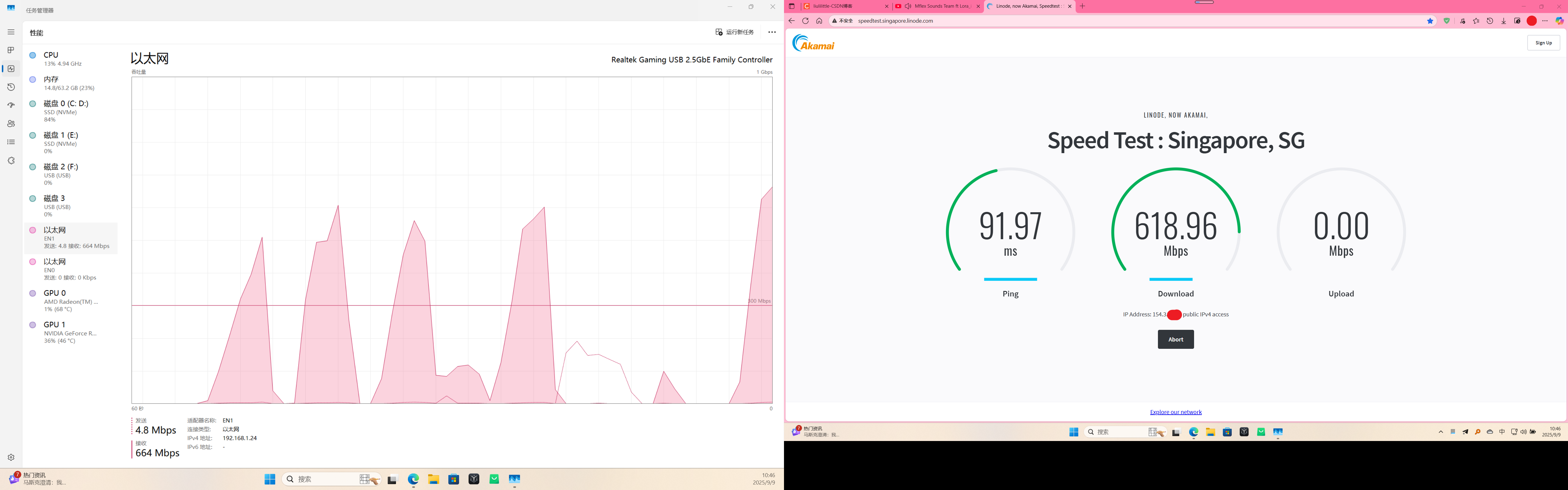Go back in the browser

791,21
